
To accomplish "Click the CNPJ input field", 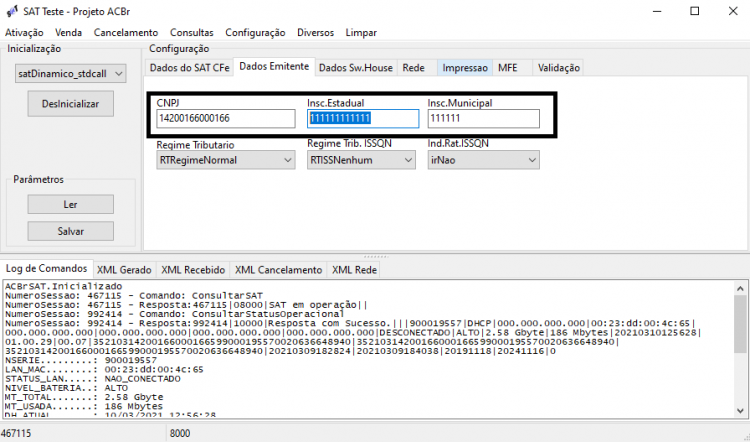I will [226, 119].
